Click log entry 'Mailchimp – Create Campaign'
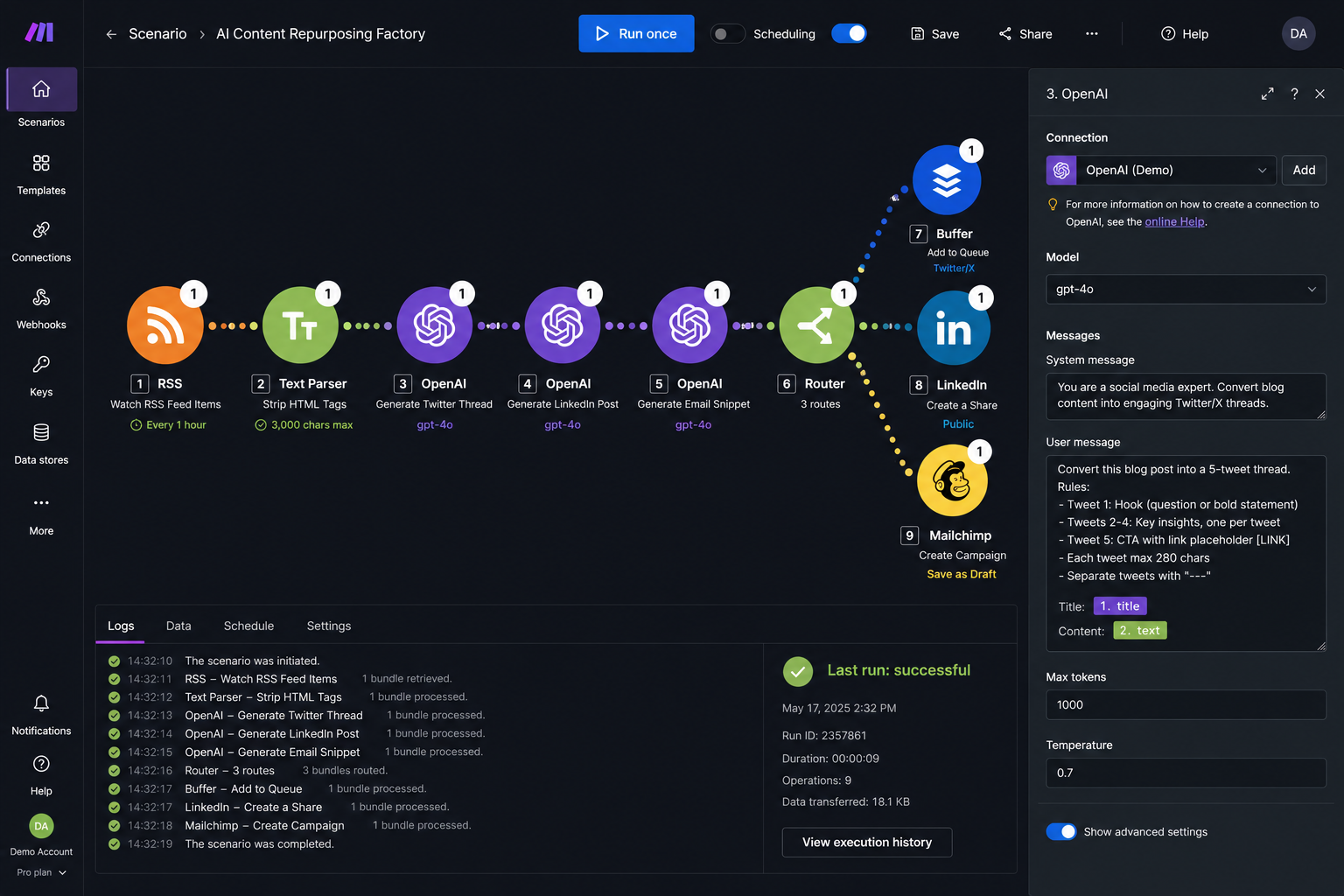Viewport: 1344px width, 896px height. [x=264, y=826]
